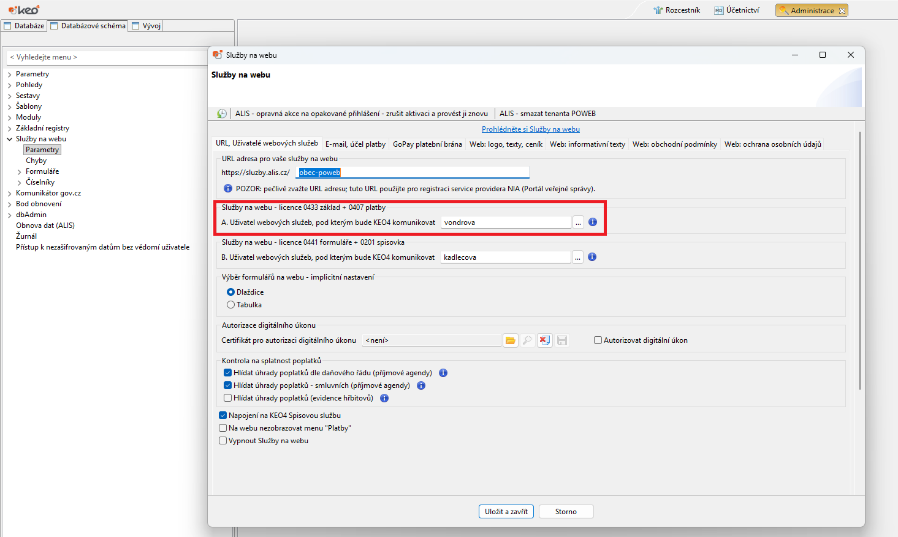Screen dimensions: 898x537
Task: Collapse the Služby na webu tree node
Action: (x=10, y=139)
